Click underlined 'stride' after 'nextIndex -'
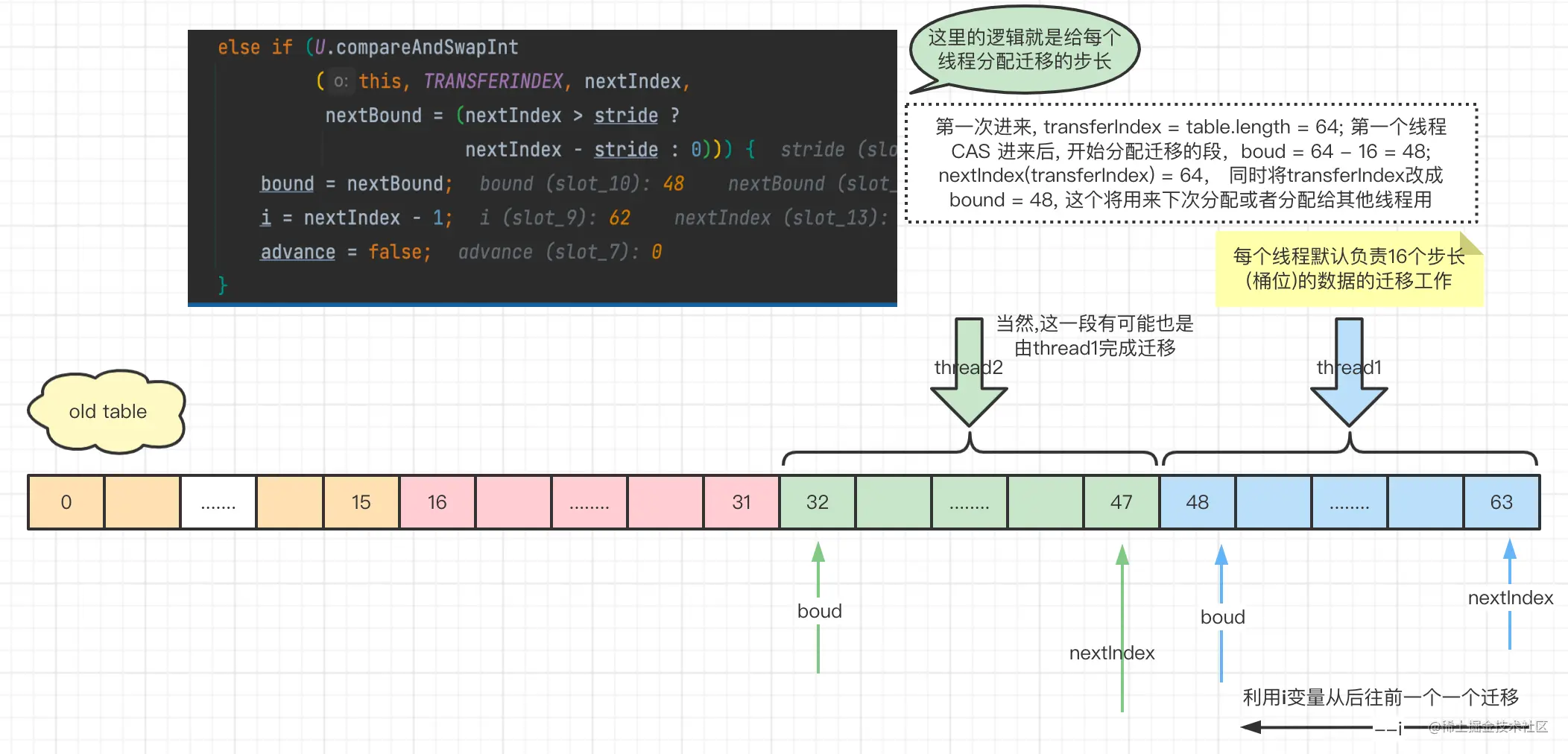This screenshot has height=754, width=1568. [626, 150]
